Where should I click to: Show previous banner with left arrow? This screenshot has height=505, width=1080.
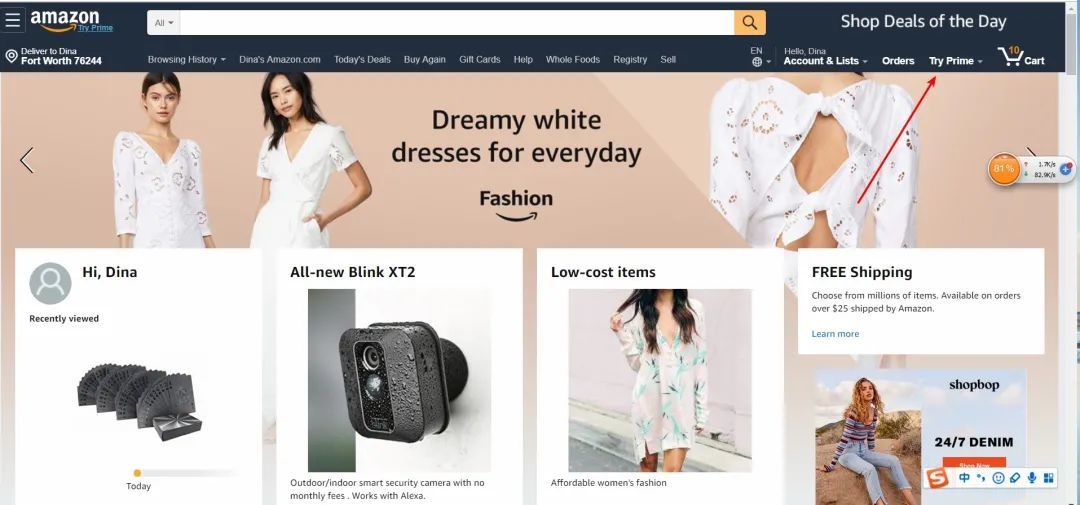coord(27,160)
